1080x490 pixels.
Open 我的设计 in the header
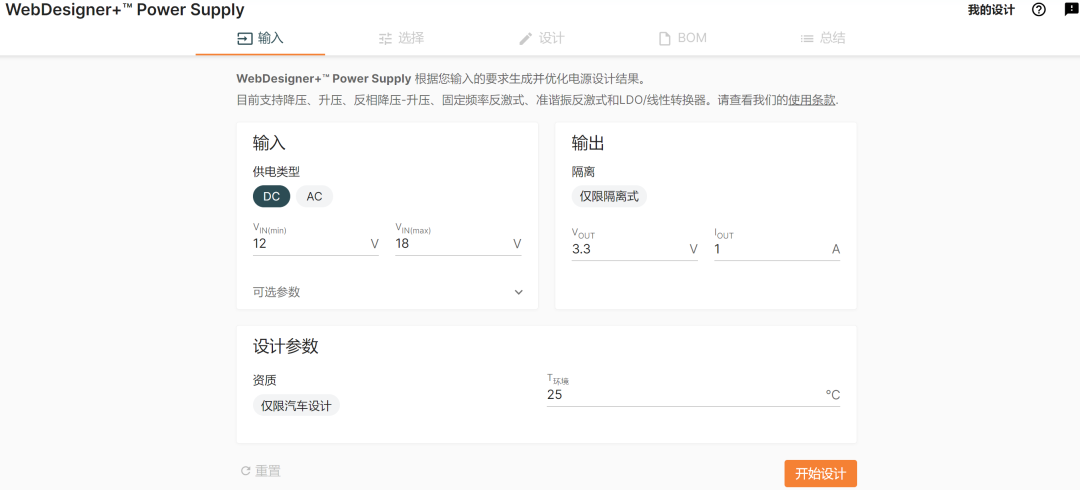click(x=991, y=10)
